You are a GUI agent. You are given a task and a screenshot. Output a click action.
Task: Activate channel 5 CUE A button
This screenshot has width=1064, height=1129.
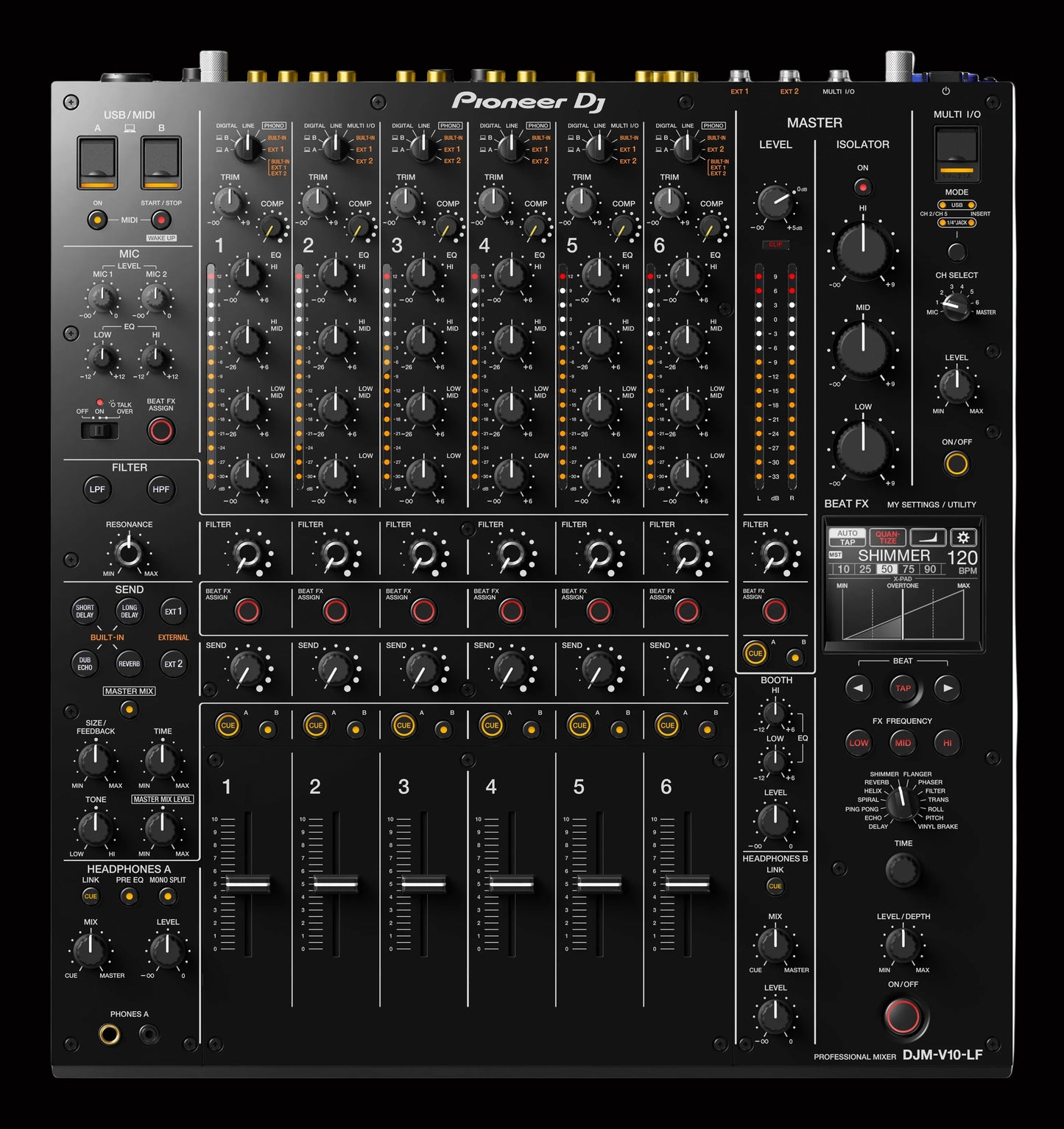[x=579, y=725]
